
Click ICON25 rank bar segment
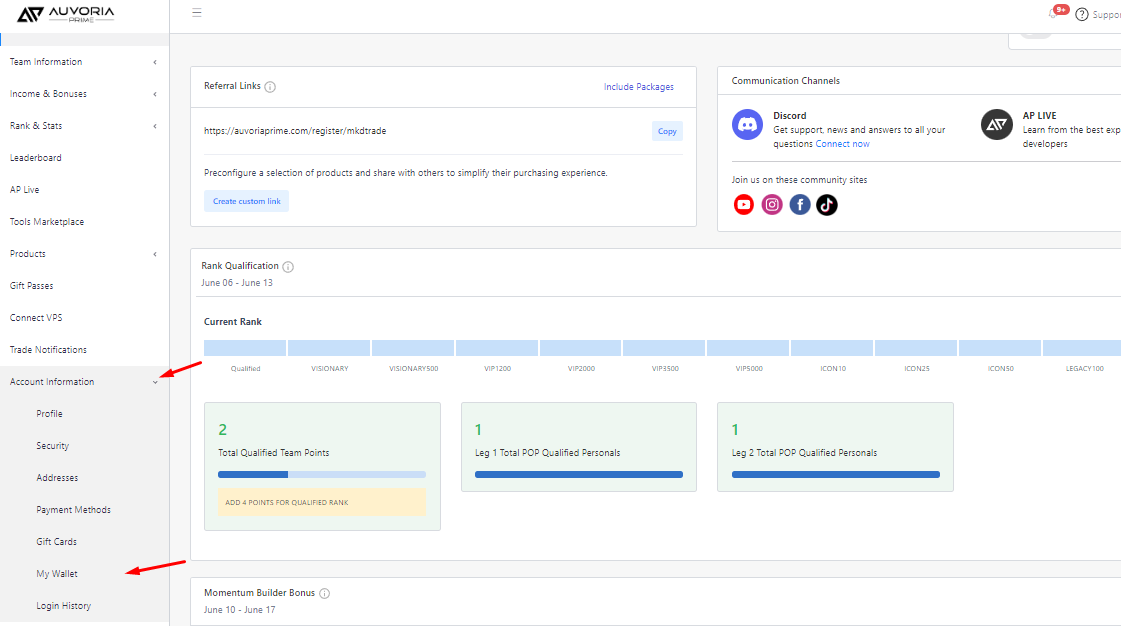(x=916, y=348)
